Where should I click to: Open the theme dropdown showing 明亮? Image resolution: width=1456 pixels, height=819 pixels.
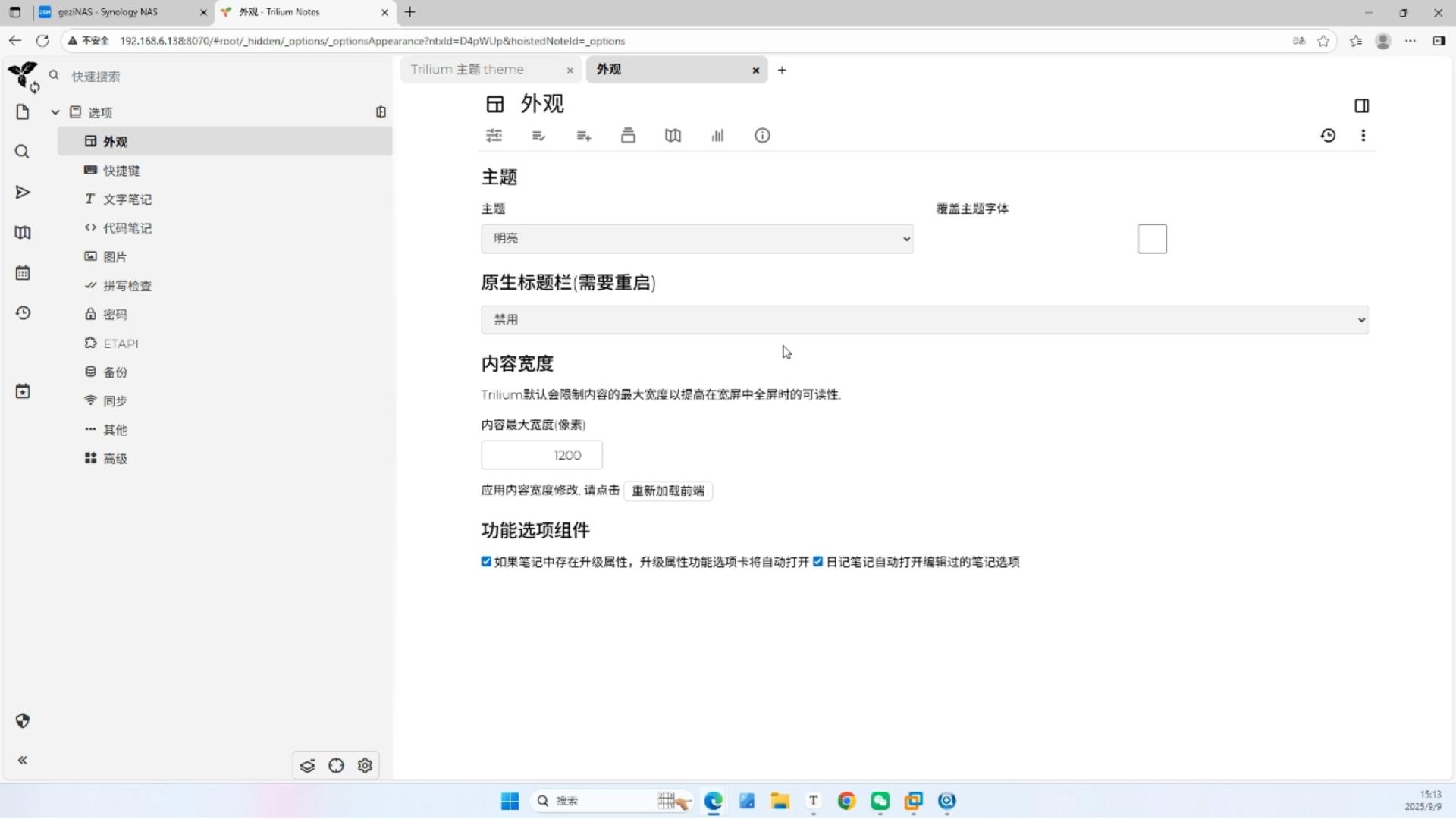[x=696, y=239]
